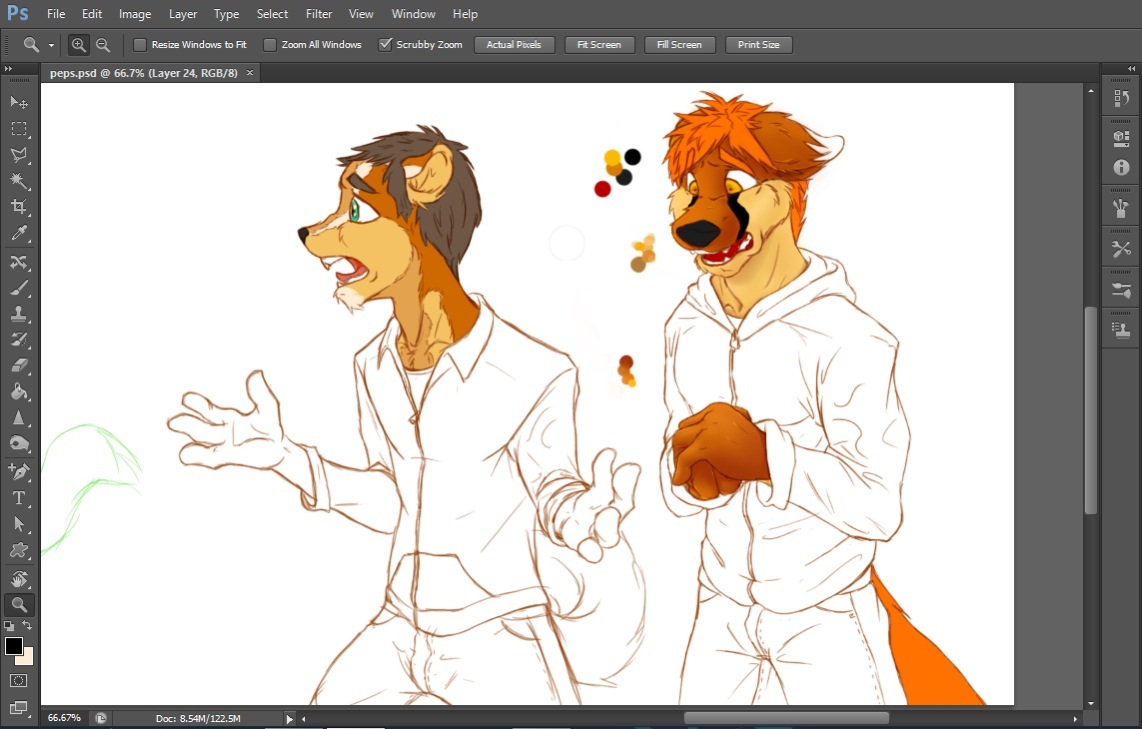Check the Zoom All Windows option
1142x729 pixels.
coord(270,45)
